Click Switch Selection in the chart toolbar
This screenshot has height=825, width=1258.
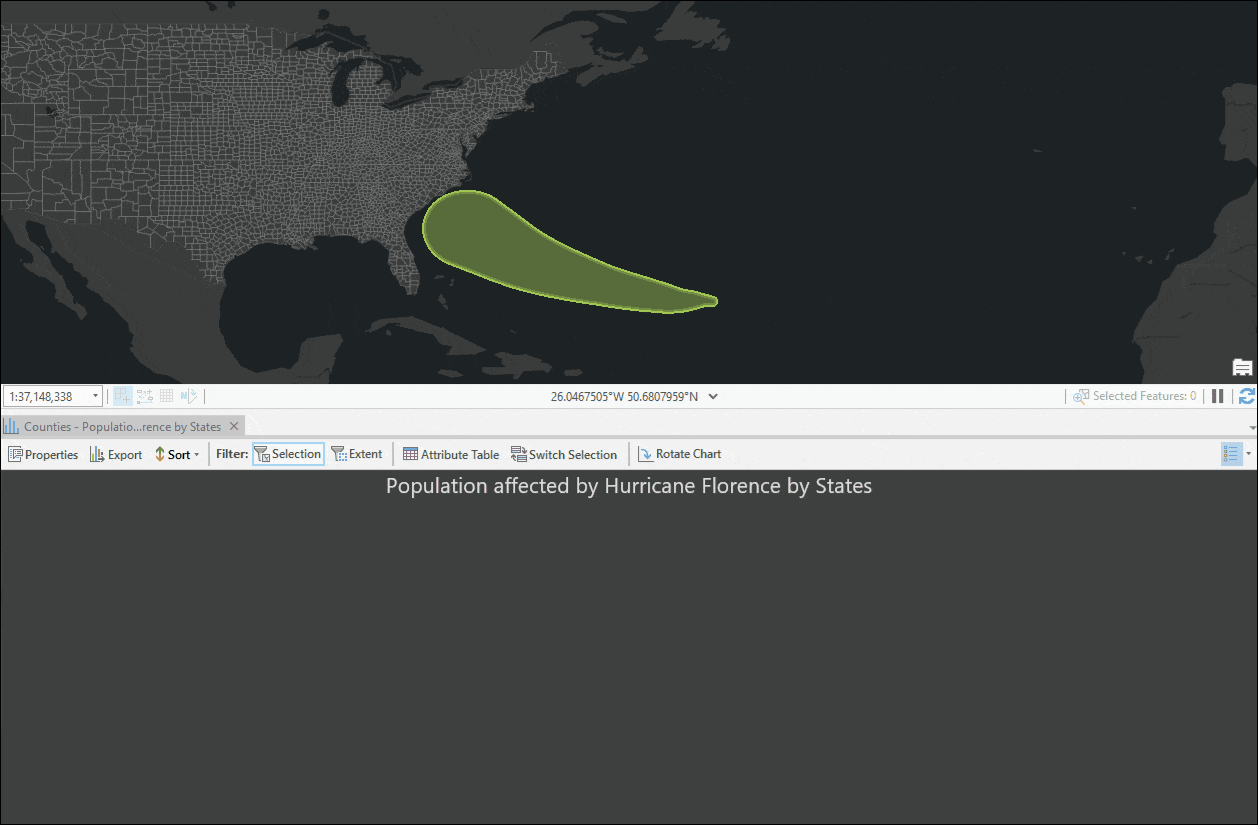pyautogui.click(x=564, y=454)
